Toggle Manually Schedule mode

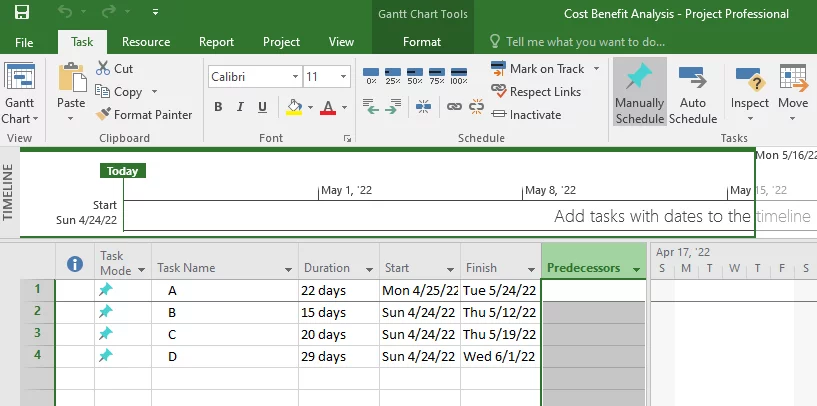click(x=639, y=92)
